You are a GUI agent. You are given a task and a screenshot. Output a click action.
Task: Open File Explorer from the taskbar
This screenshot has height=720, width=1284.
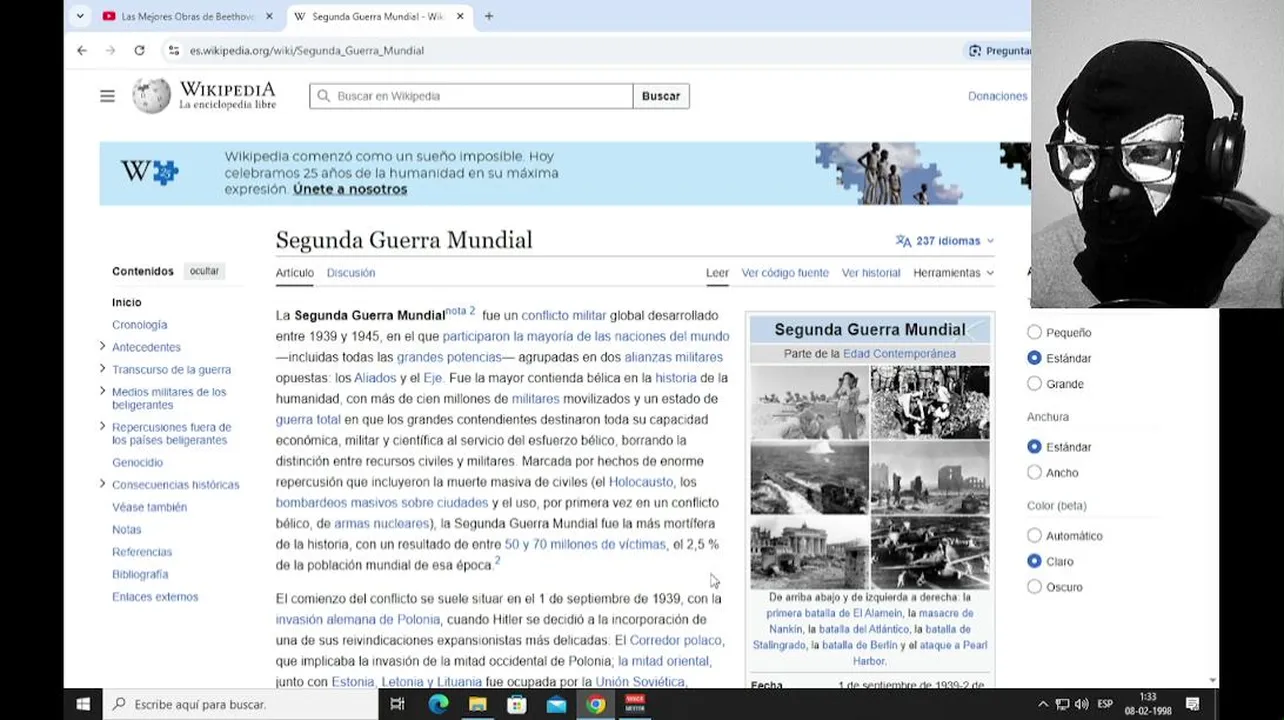coord(477,704)
